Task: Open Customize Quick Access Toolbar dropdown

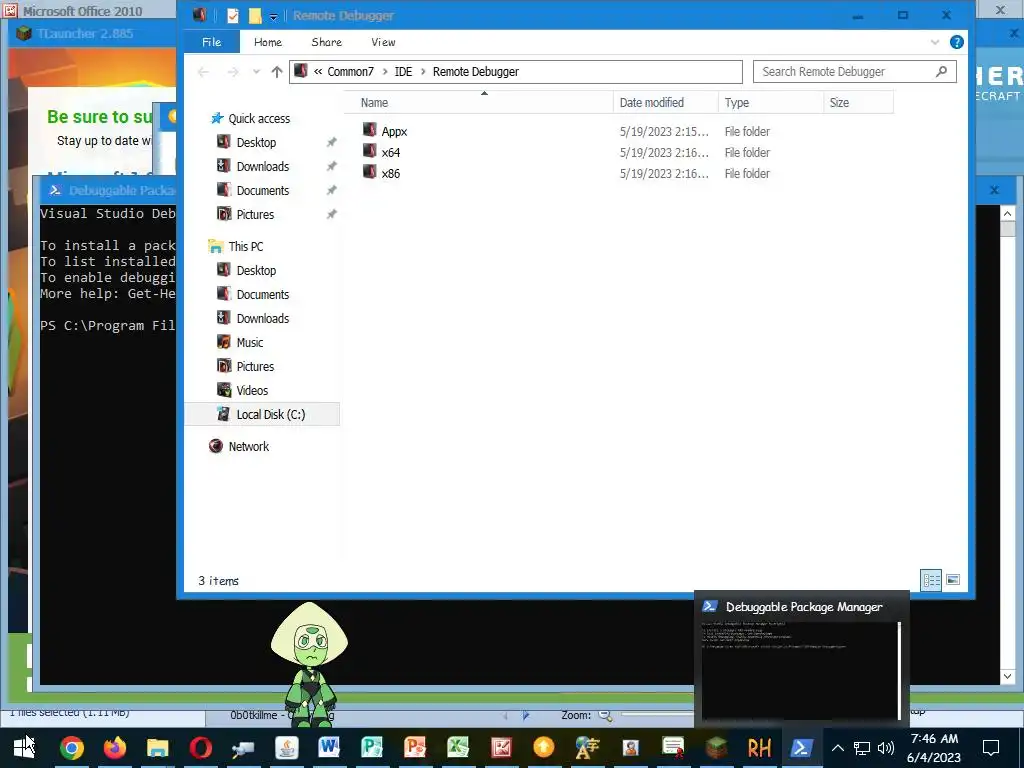Action: tap(273, 16)
